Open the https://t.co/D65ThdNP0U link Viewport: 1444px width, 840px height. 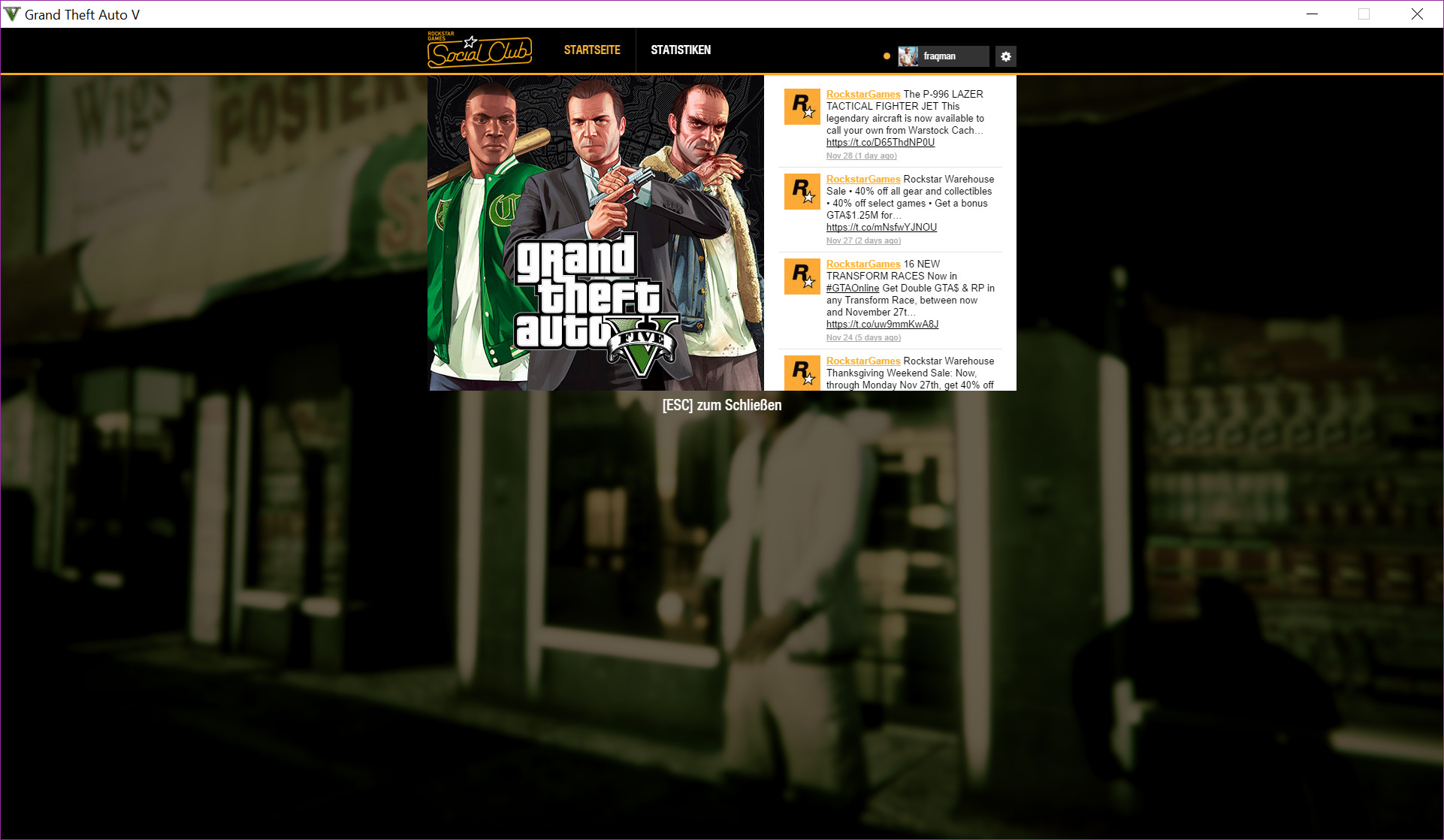tap(880, 143)
